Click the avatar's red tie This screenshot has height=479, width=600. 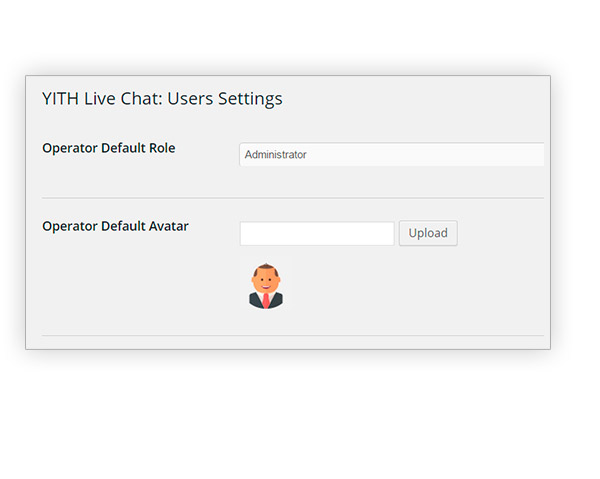(266, 301)
